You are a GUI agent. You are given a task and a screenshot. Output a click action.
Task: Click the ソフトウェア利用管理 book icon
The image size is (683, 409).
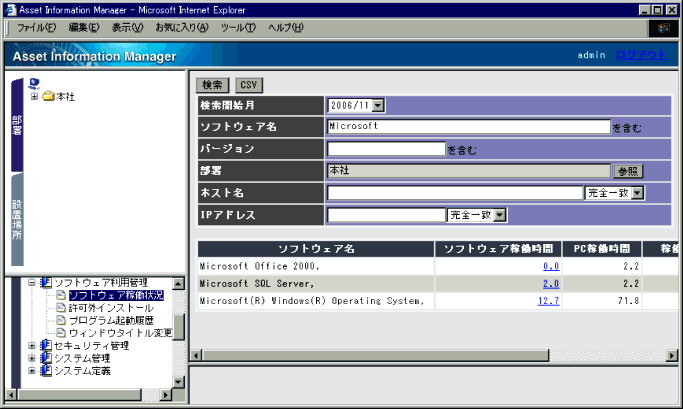[x=46, y=283]
